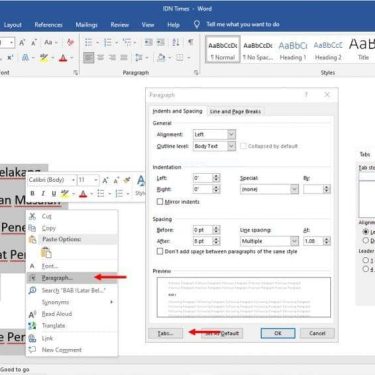Open Outline level dropdown

(231, 146)
